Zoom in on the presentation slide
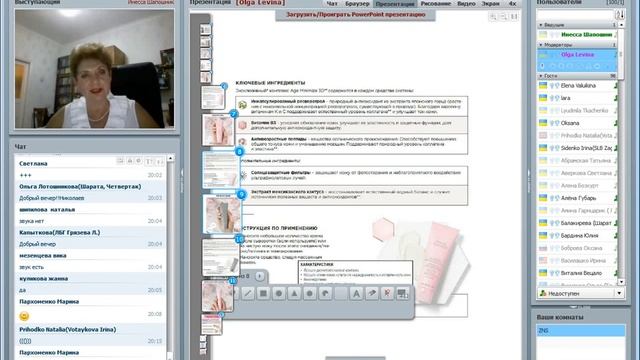Viewport: 640px width, 360px height. tap(493, 16)
